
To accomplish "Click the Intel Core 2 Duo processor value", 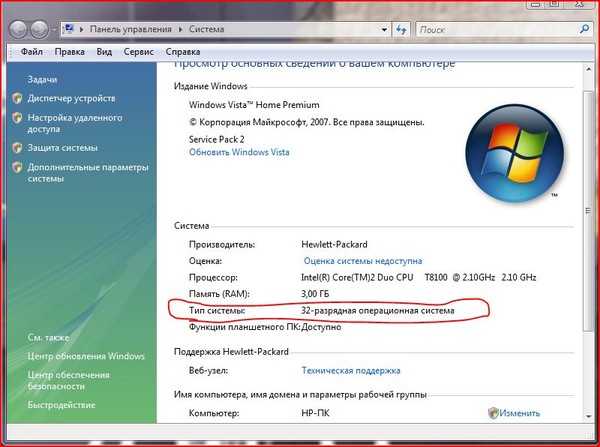I will (x=419, y=277).
